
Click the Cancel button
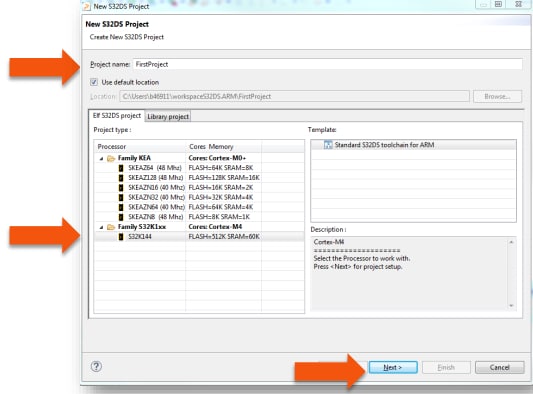click(499, 367)
